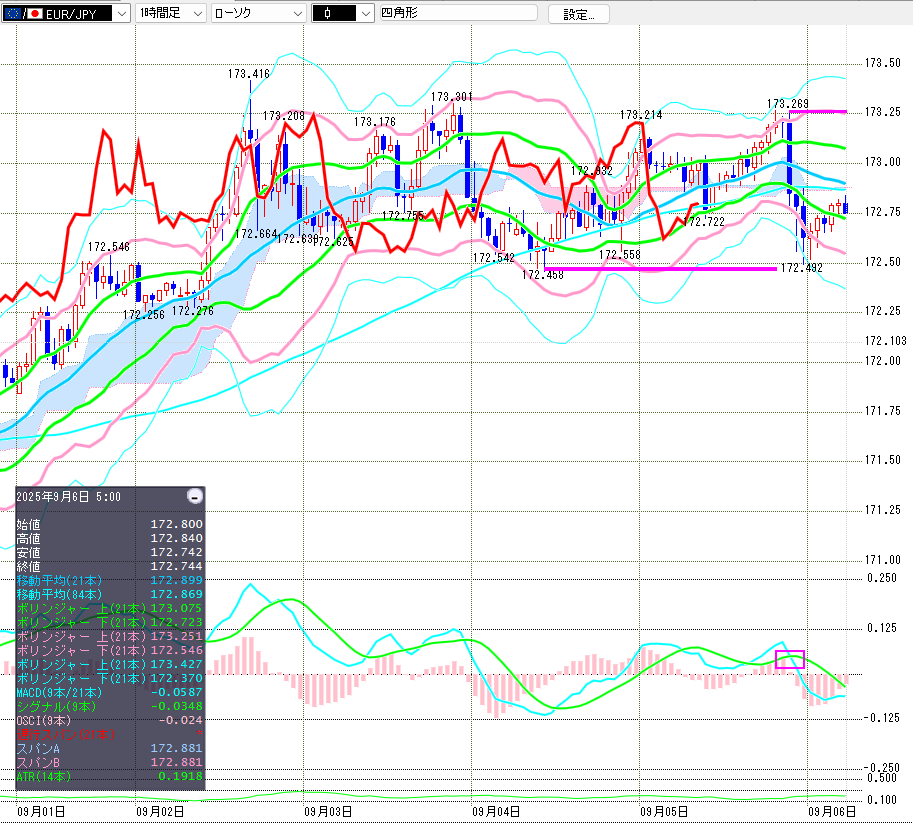Screen dimensions: 913x823
Task: Click the 172.558 price label
Action: [620, 255]
